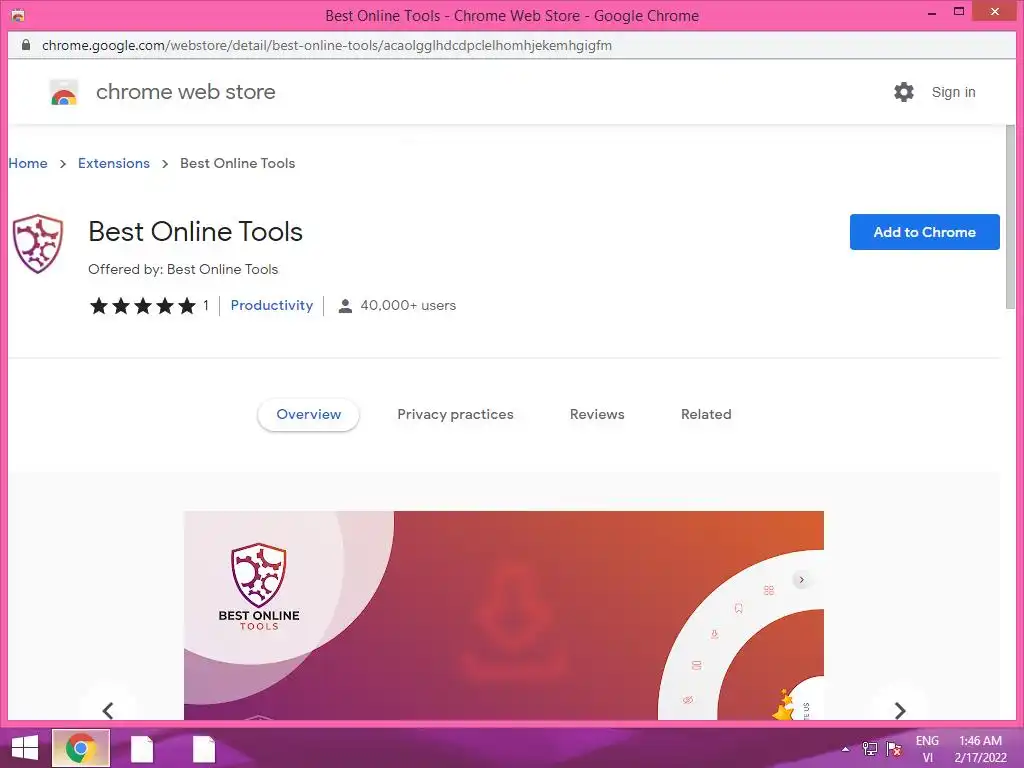Click the '40,000+ users' text

[408, 306]
